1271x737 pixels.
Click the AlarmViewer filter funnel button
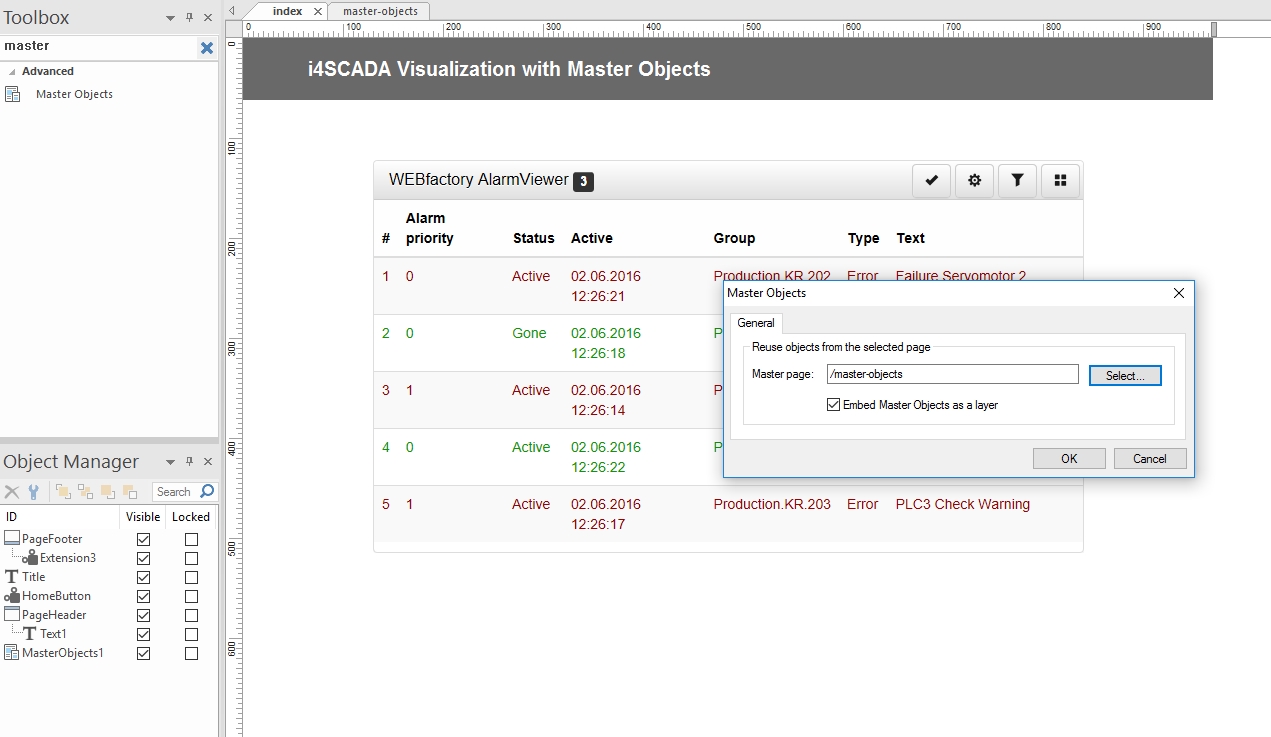[1017, 181]
